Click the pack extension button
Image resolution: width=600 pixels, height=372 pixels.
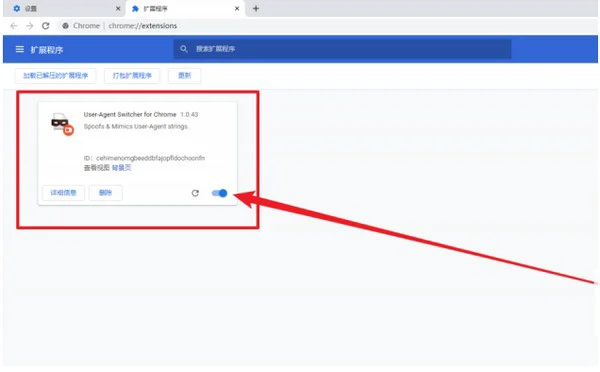pyautogui.click(x=132, y=76)
